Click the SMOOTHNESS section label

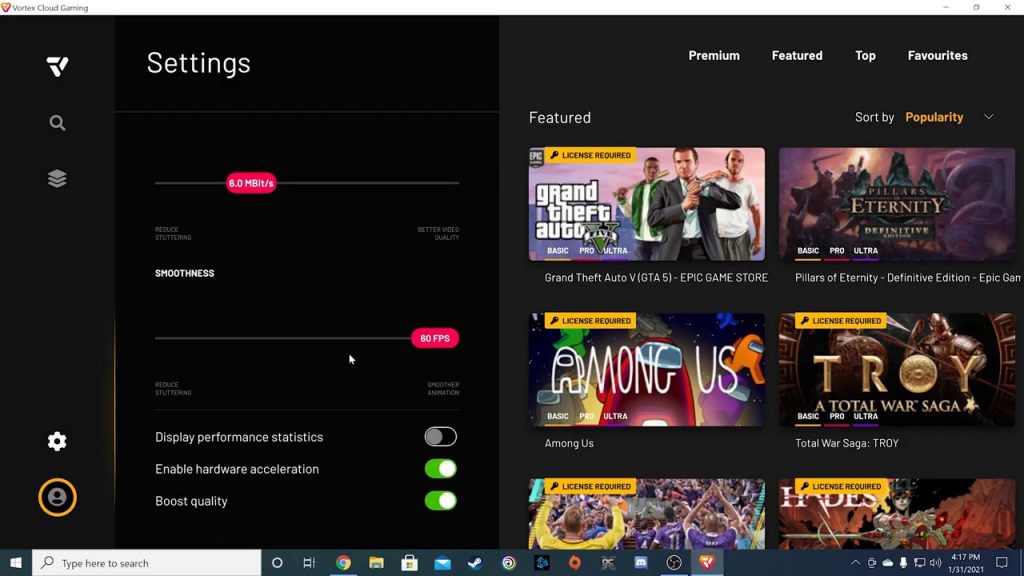(x=185, y=273)
